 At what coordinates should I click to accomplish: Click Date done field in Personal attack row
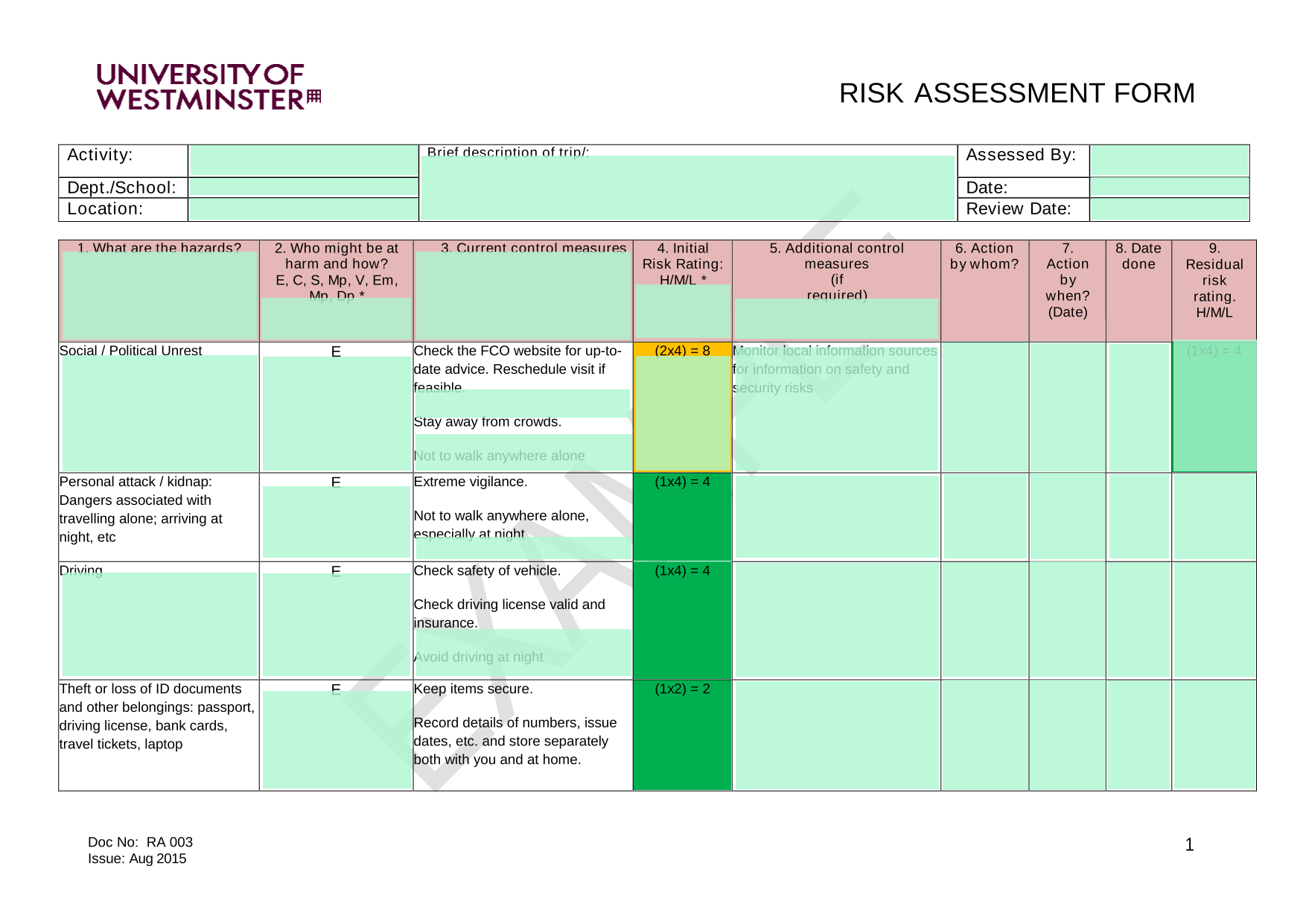(1138, 517)
